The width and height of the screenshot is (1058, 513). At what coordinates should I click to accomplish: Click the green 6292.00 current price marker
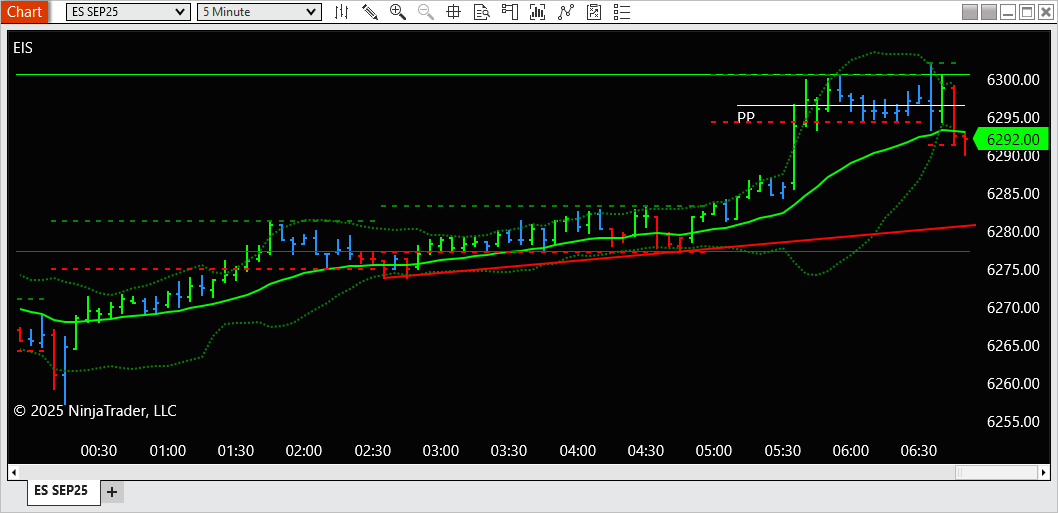1011,140
